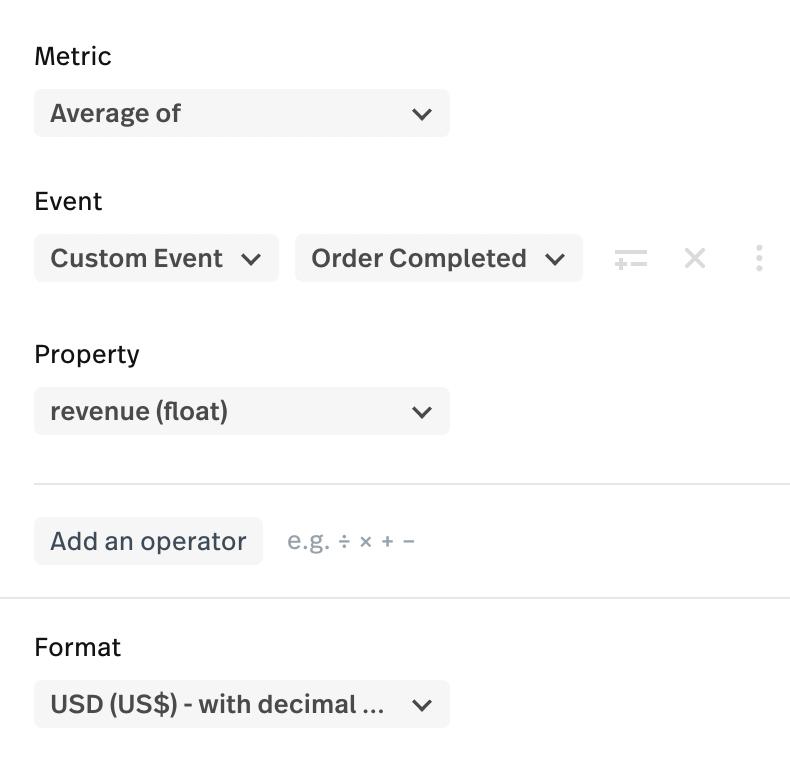The width and height of the screenshot is (790, 758).
Task: Click the chevron in the Format dropdown
Action: (x=422, y=705)
